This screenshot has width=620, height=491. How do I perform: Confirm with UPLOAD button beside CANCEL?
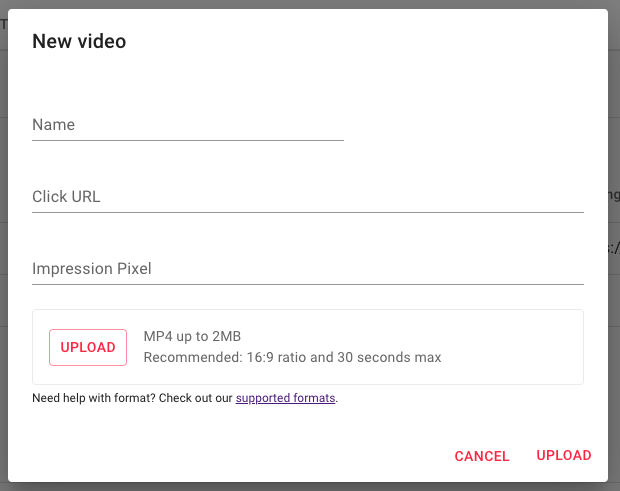coord(564,456)
